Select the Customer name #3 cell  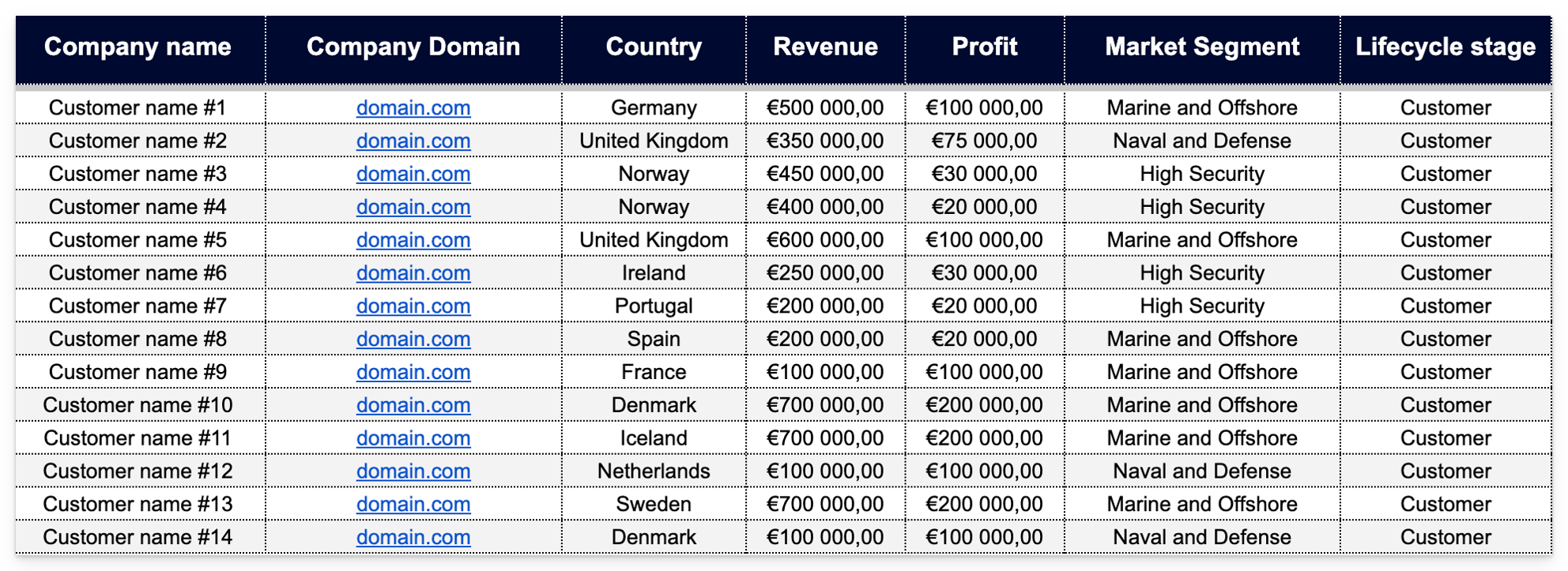[x=138, y=174]
